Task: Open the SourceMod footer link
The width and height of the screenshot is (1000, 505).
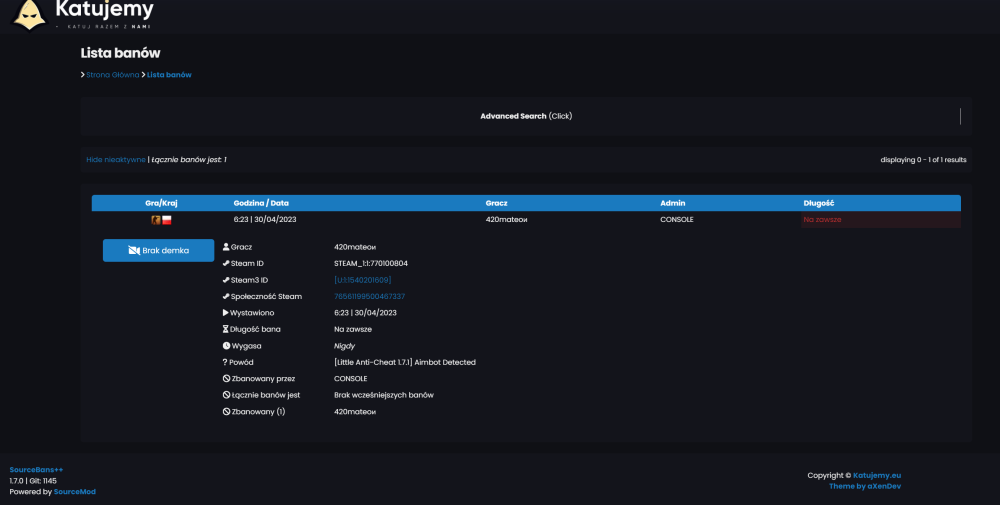Action: [x=75, y=492]
